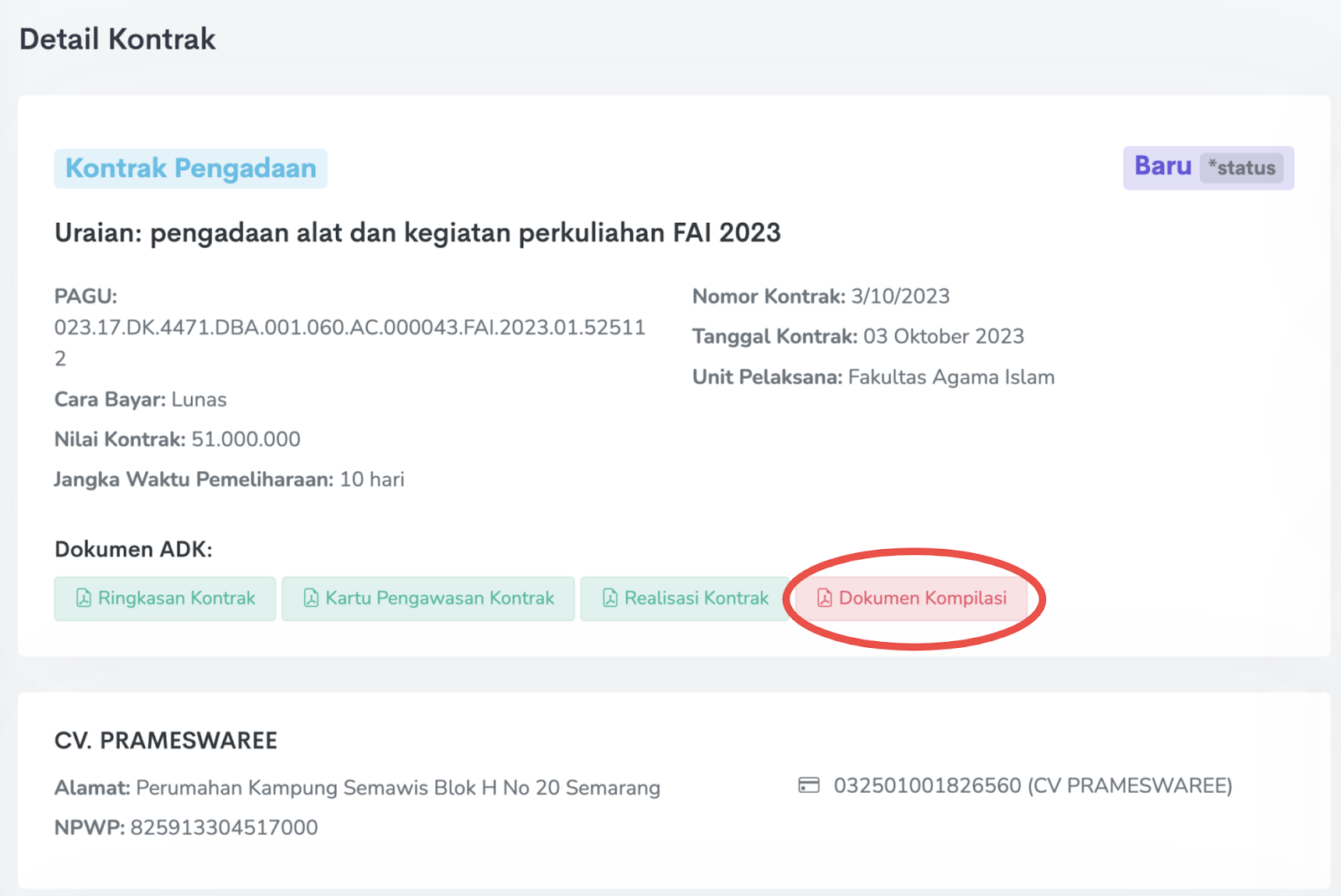Screen dimensions: 1341x896
Task: Click the Unit Pelaksana Fakultas Agama Islam text
Action: [873, 377]
